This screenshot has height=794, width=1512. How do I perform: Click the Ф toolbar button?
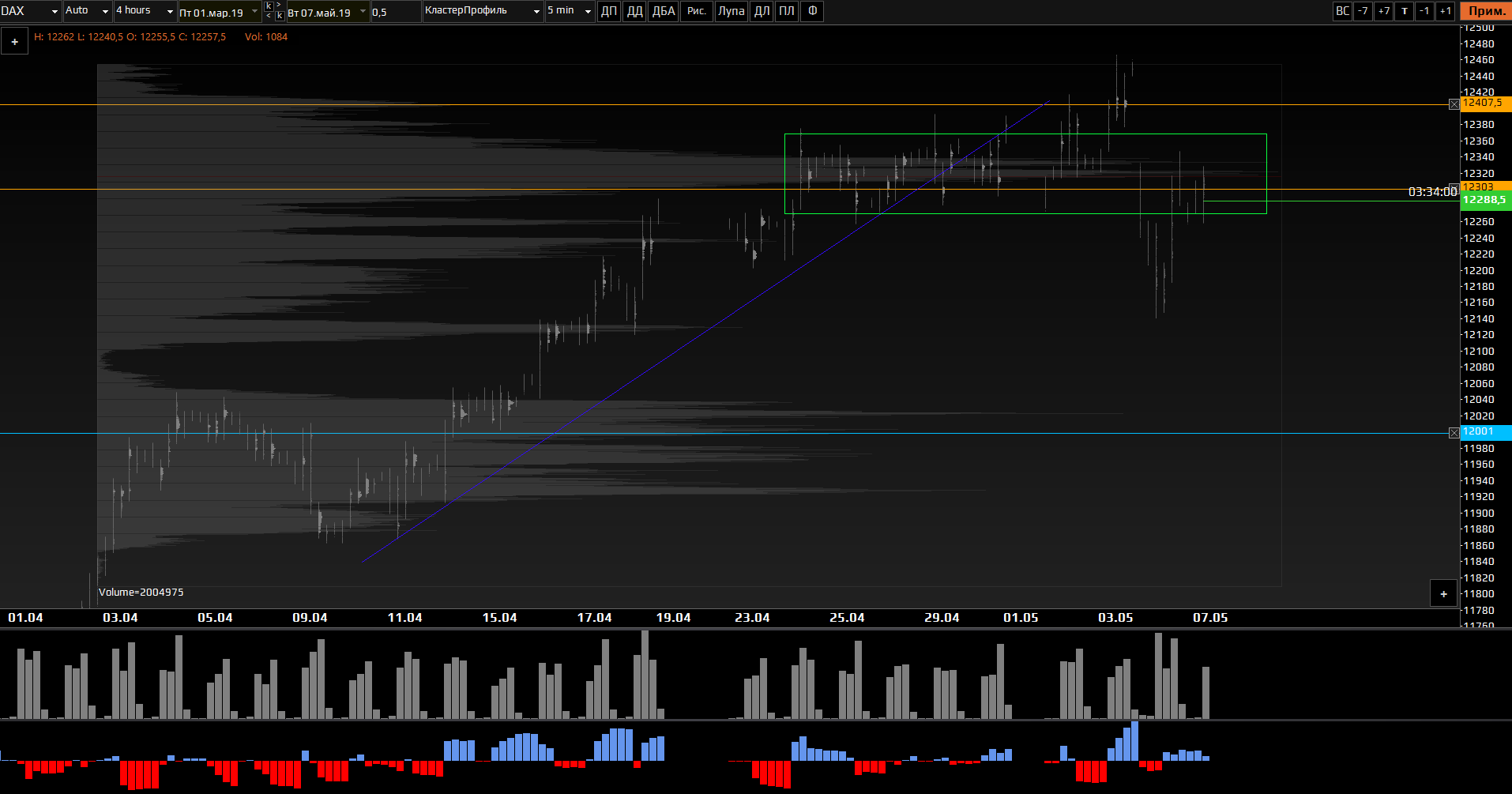[x=812, y=11]
